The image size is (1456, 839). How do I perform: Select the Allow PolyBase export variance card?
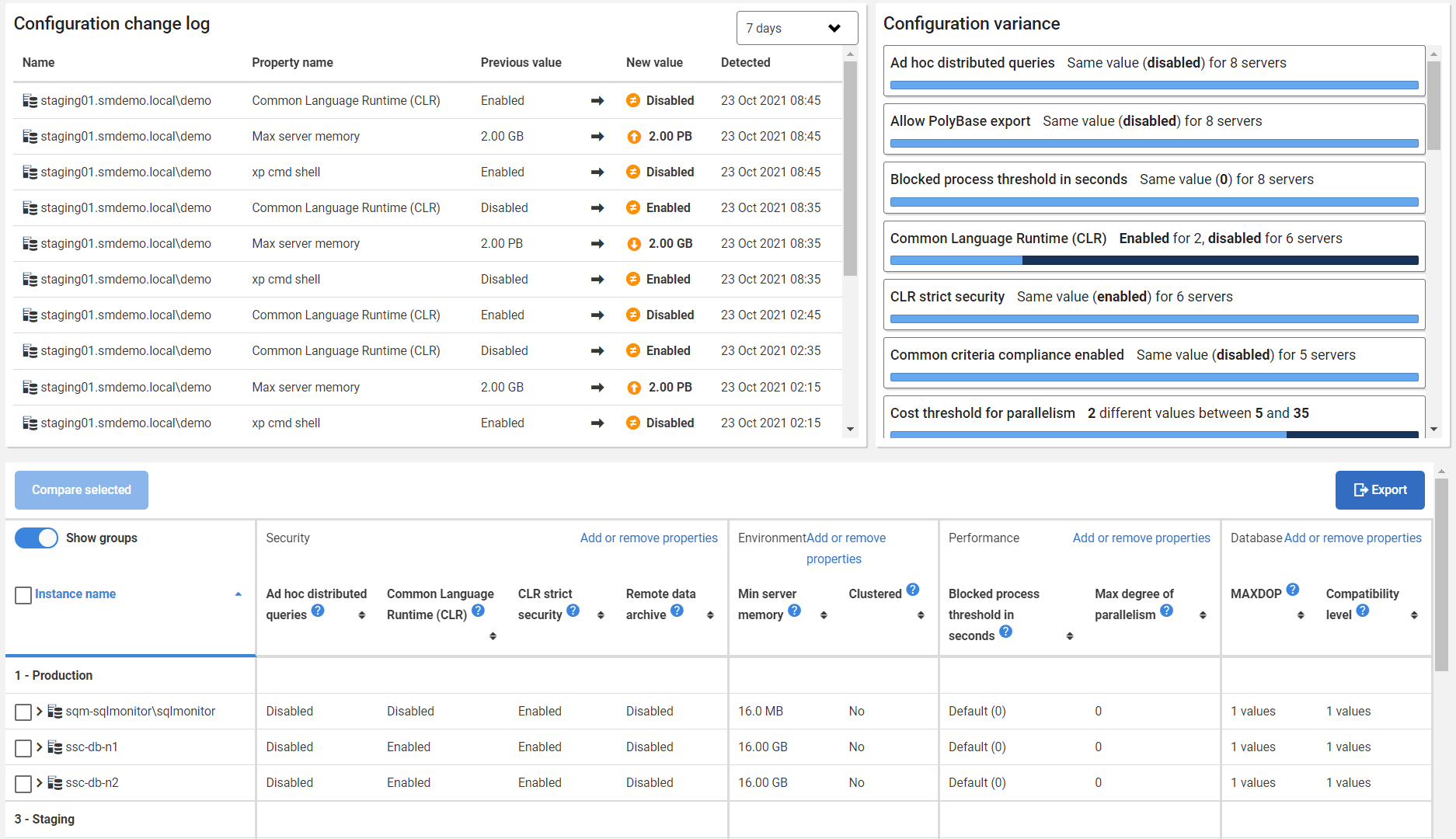(1155, 129)
